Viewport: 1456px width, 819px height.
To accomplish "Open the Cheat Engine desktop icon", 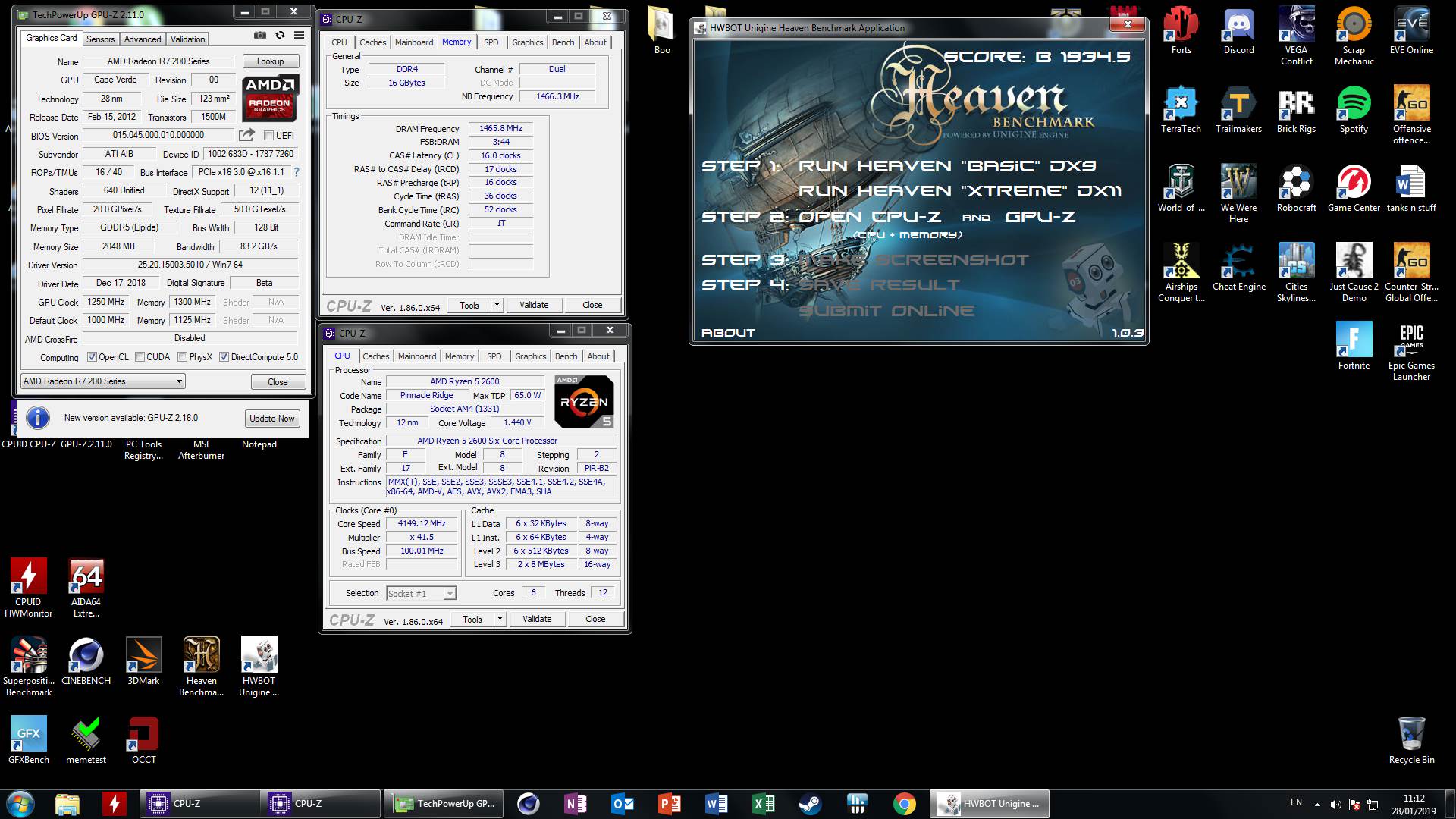I will pos(1238,268).
